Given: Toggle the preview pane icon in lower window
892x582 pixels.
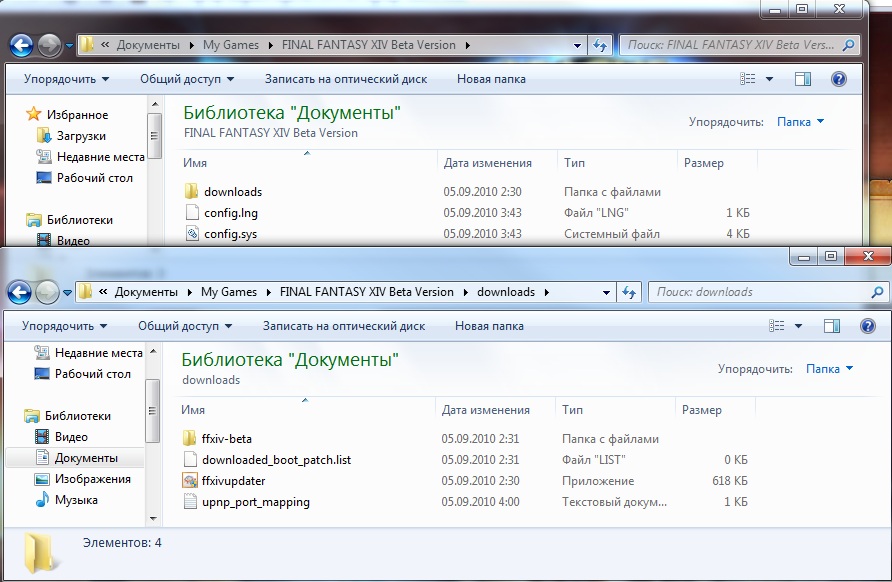Looking at the screenshot, I should (x=831, y=326).
